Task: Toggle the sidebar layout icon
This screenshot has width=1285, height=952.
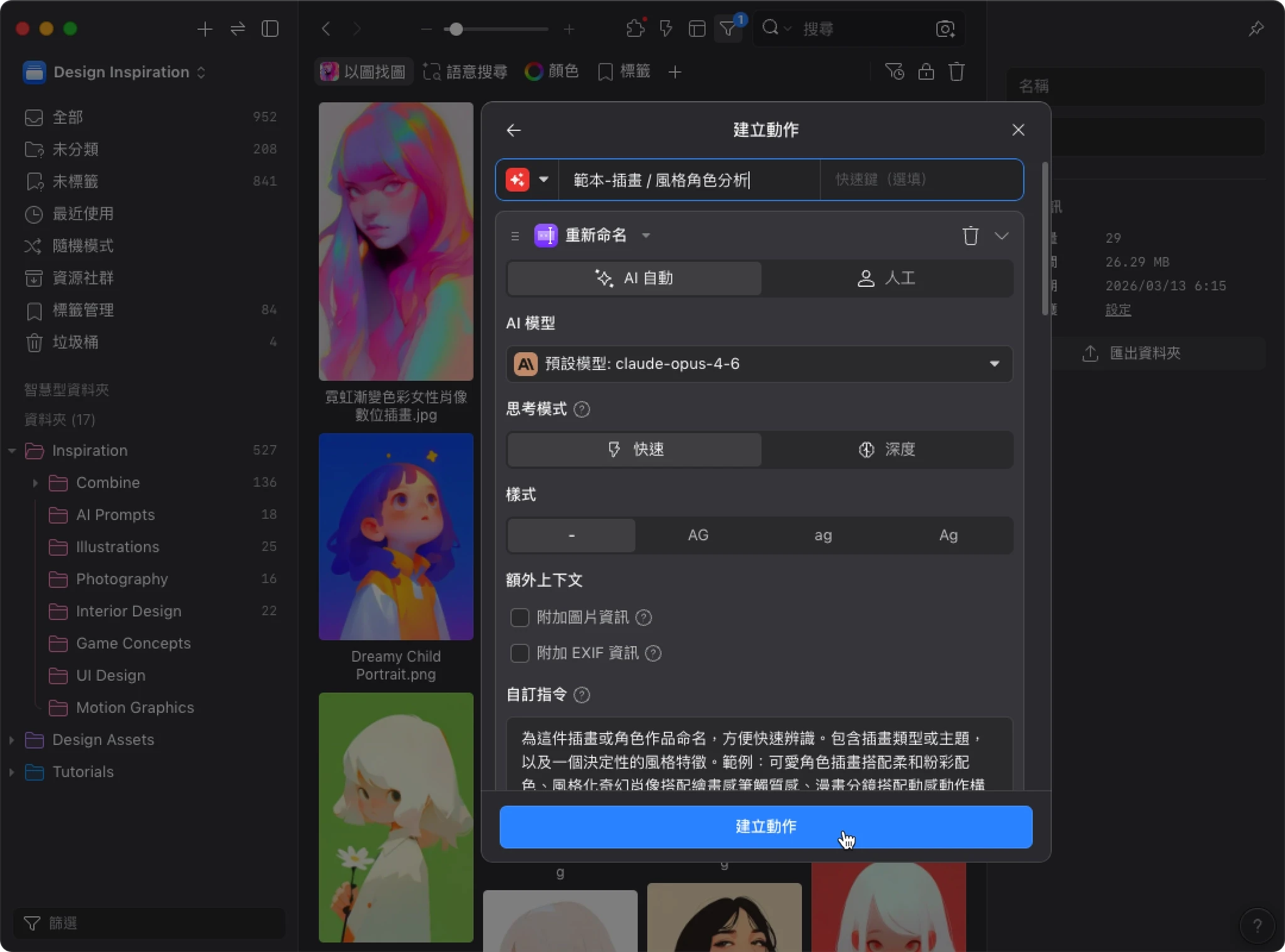Action: [x=270, y=29]
